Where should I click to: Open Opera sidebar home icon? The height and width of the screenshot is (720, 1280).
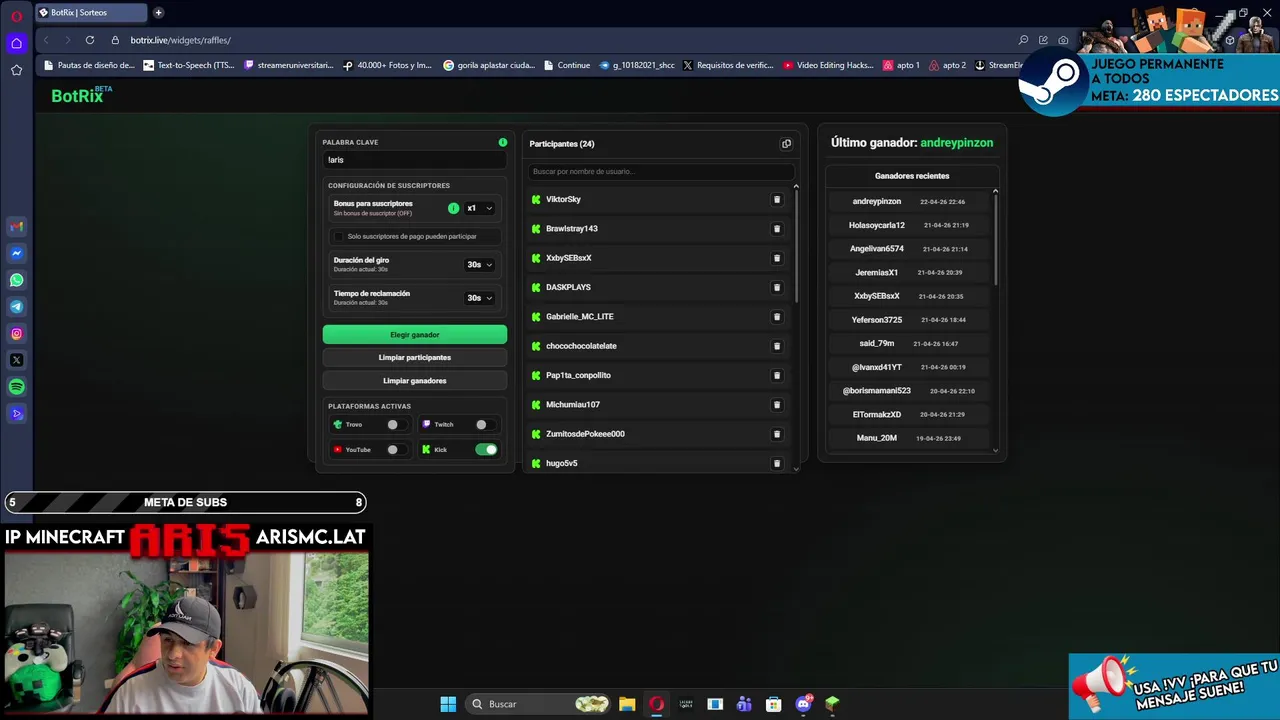17,43
